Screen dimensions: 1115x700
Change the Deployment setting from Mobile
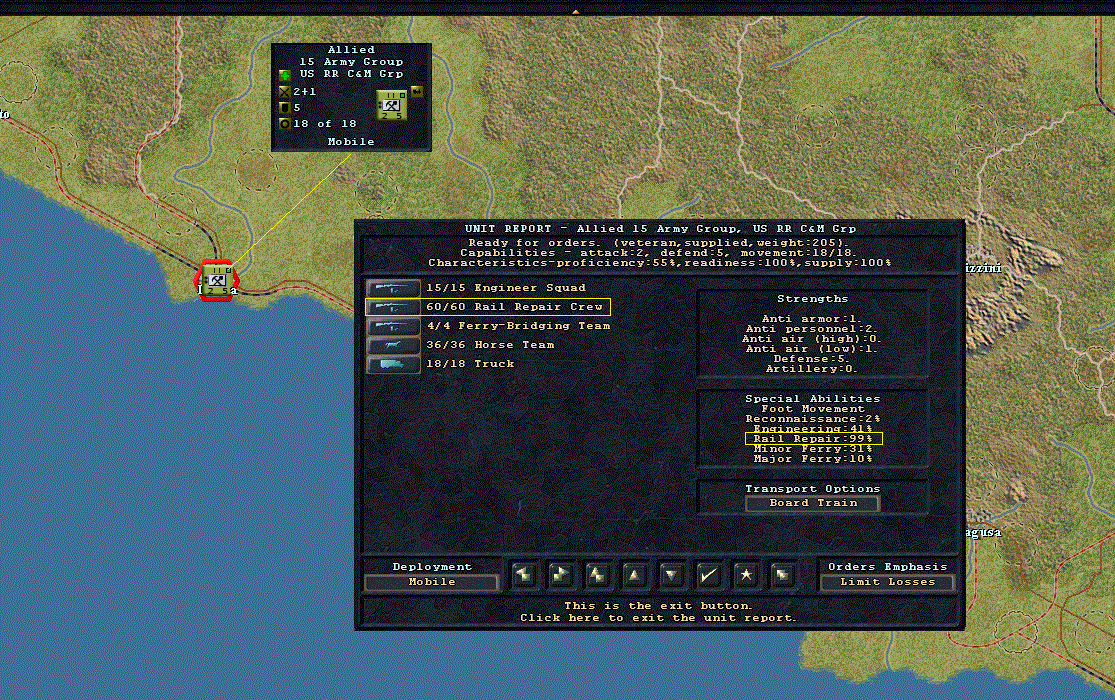pyautogui.click(x=432, y=582)
